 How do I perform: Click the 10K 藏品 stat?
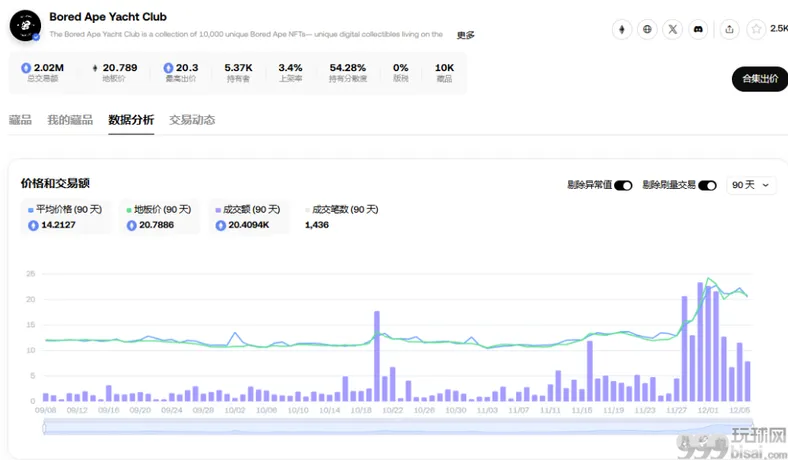coord(444,72)
